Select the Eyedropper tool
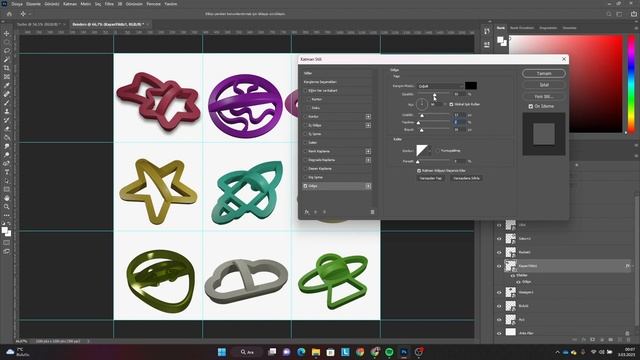This screenshot has width=640, height=360. click(x=7, y=85)
